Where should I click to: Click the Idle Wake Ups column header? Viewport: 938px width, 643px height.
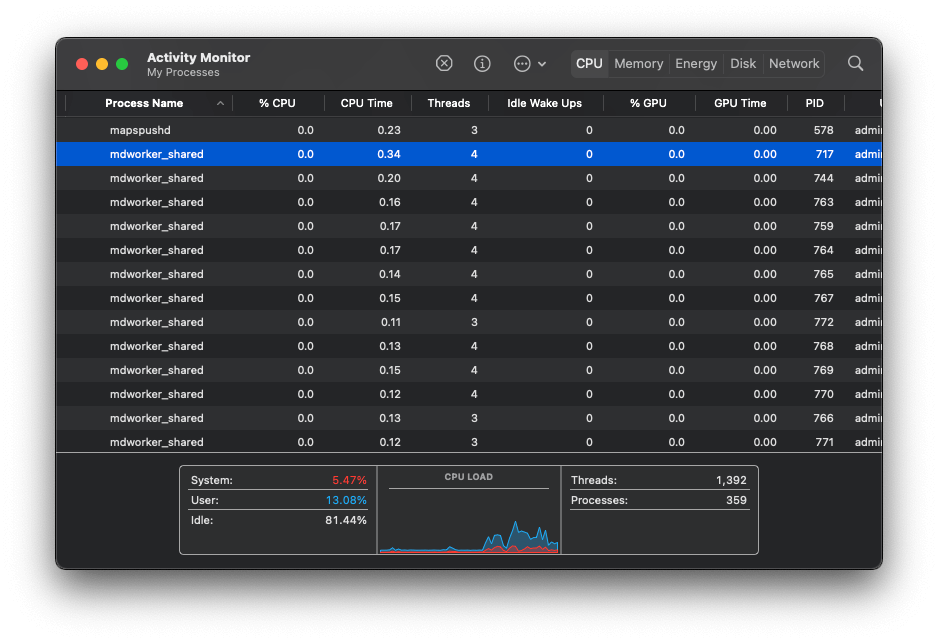544,103
